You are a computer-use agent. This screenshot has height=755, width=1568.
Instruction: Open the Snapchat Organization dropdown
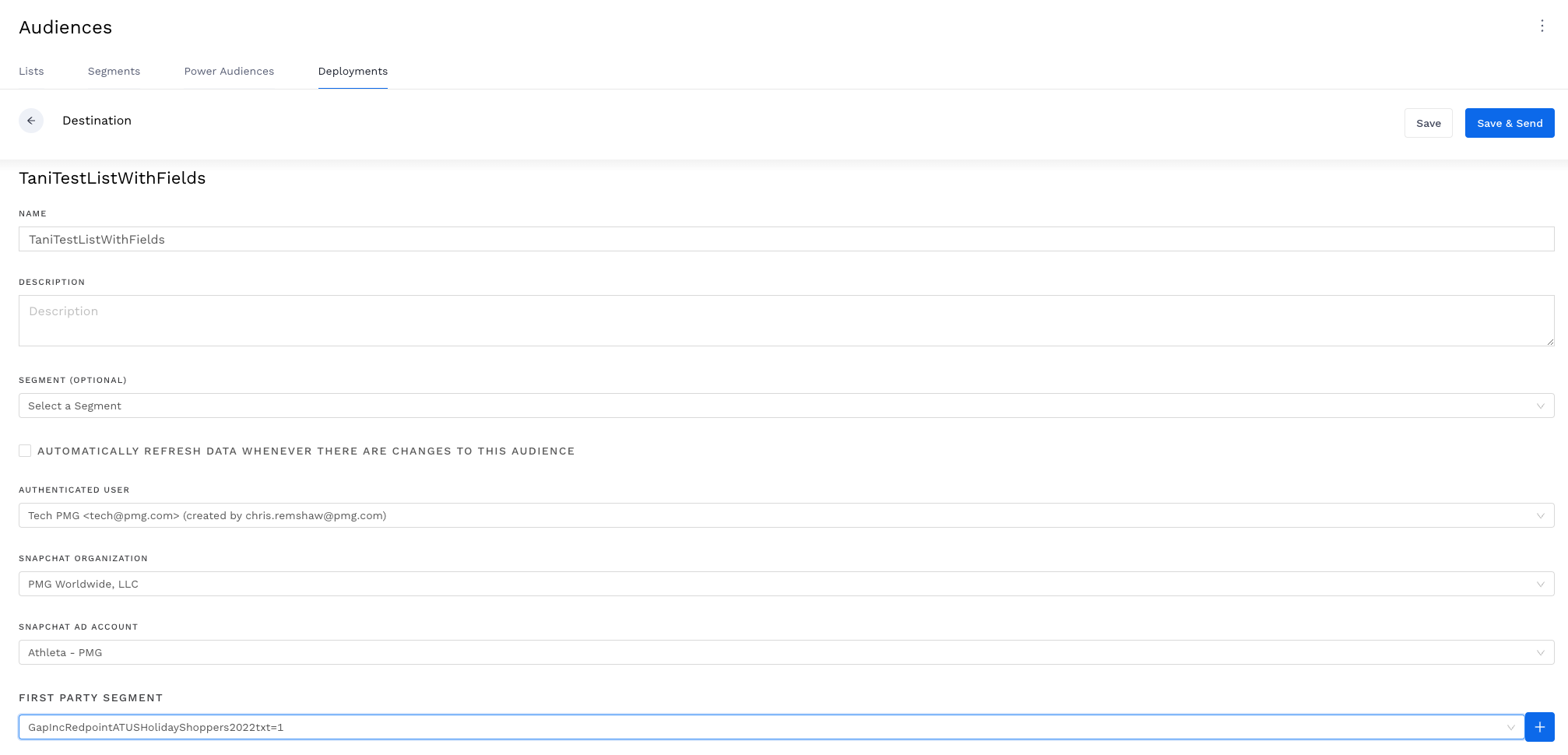click(x=779, y=584)
